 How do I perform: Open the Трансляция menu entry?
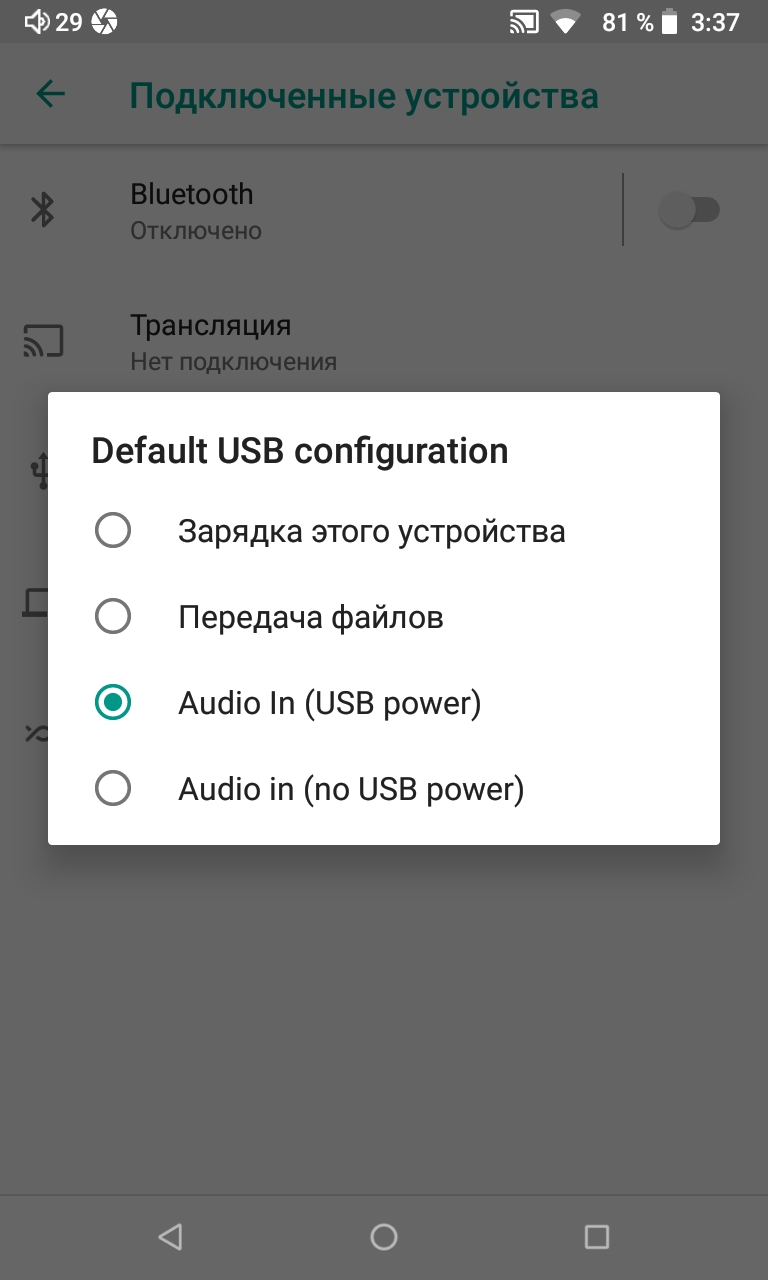click(384, 341)
